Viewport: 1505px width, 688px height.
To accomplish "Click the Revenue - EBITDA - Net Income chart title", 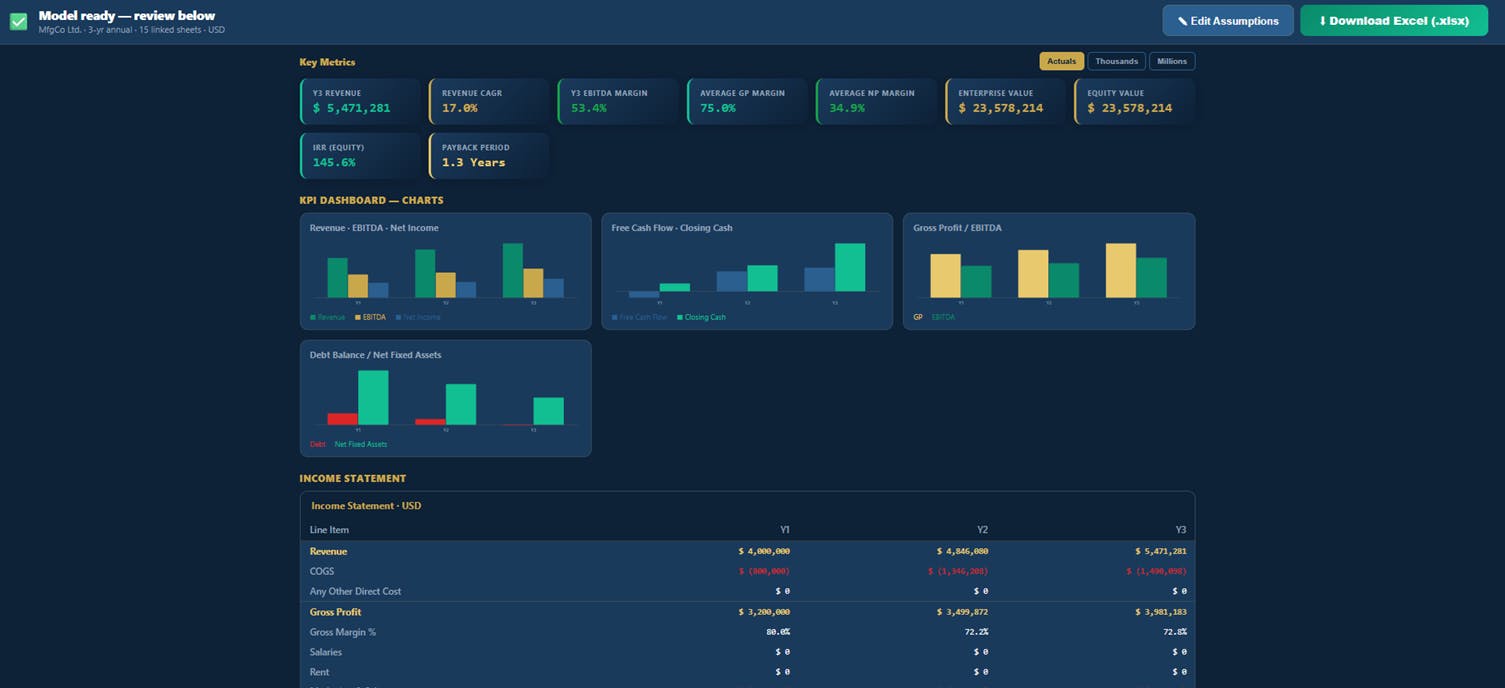I will coord(374,228).
